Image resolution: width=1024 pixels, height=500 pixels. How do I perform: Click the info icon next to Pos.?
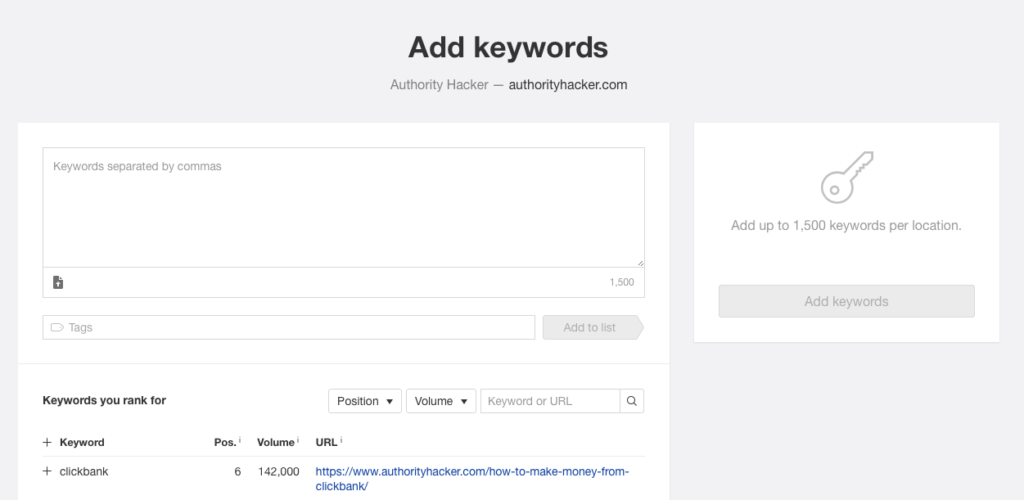tap(240, 441)
